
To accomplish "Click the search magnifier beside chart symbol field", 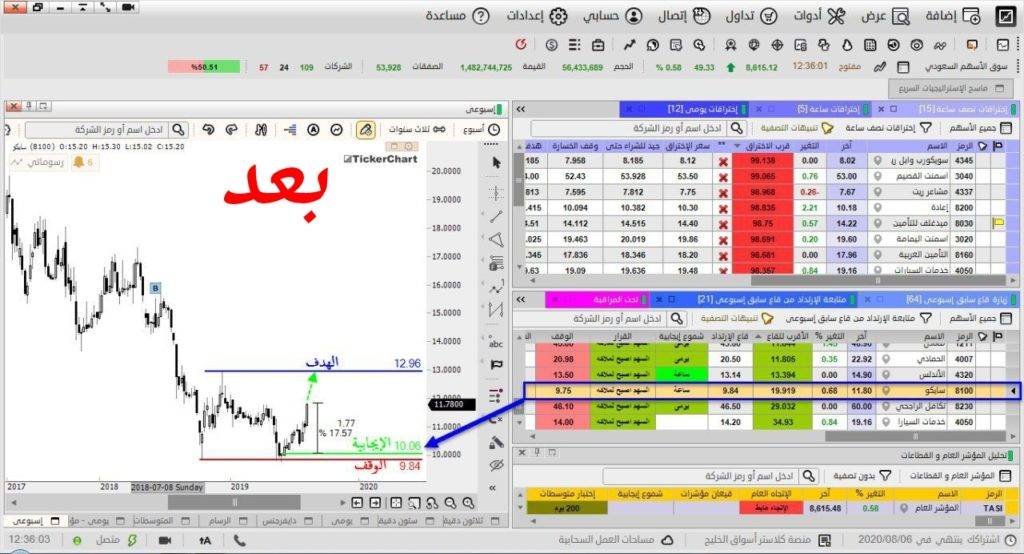I will pyautogui.click(x=178, y=129).
